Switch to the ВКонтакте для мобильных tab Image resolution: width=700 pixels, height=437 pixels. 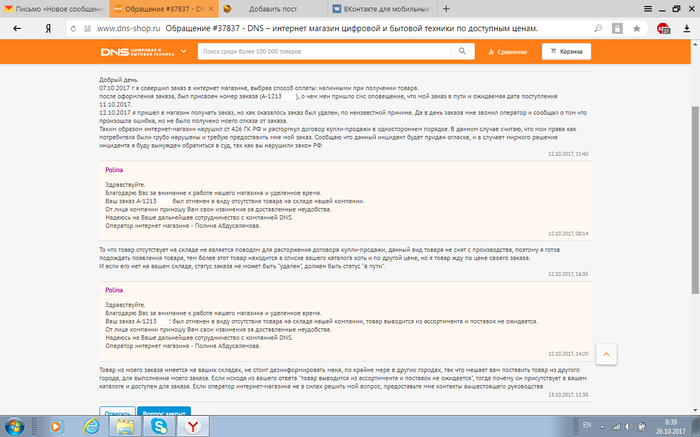(382, 9)
